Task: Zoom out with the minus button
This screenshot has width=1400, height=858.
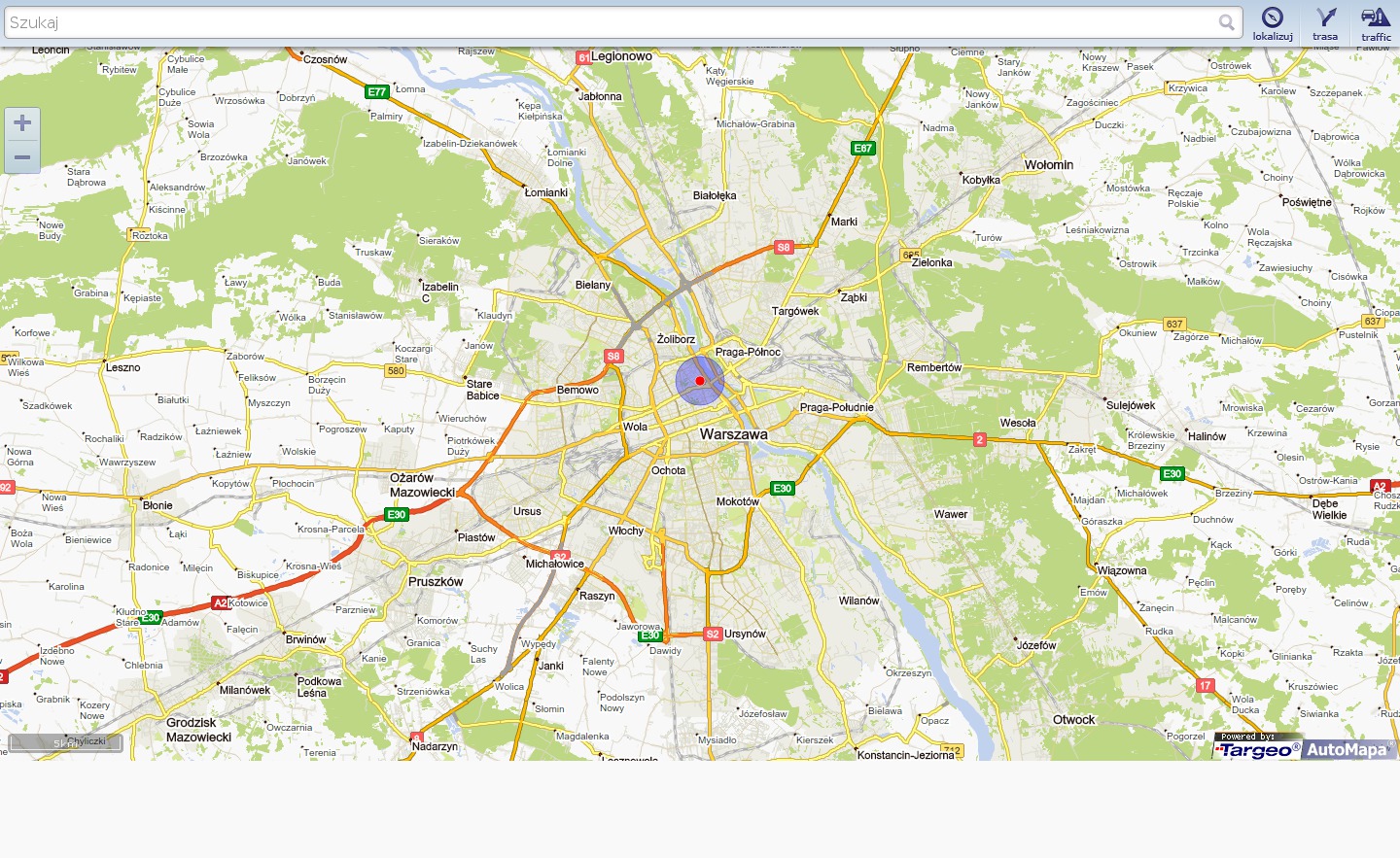Action: coord(22,157)
